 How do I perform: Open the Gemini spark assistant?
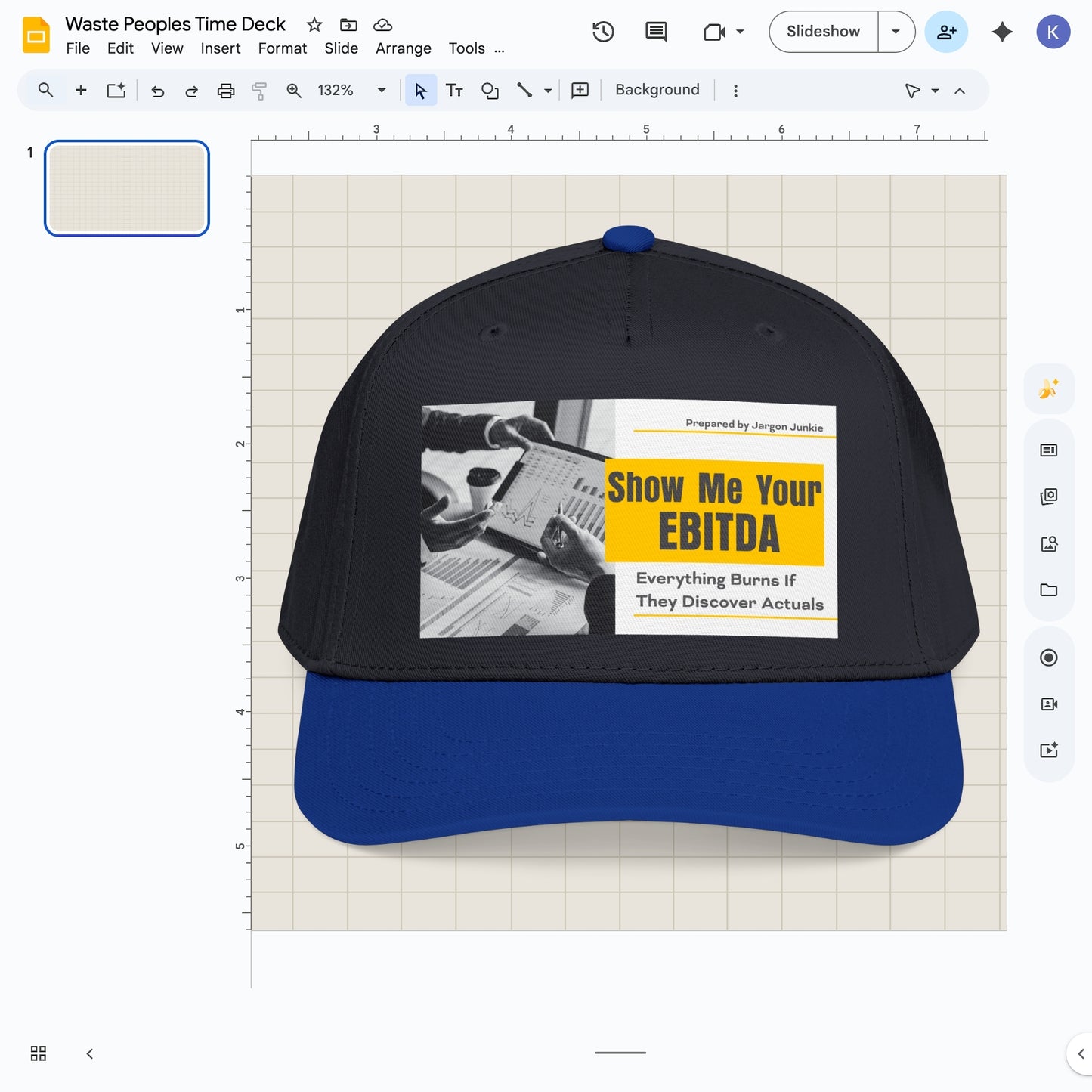pos(1002,32)
